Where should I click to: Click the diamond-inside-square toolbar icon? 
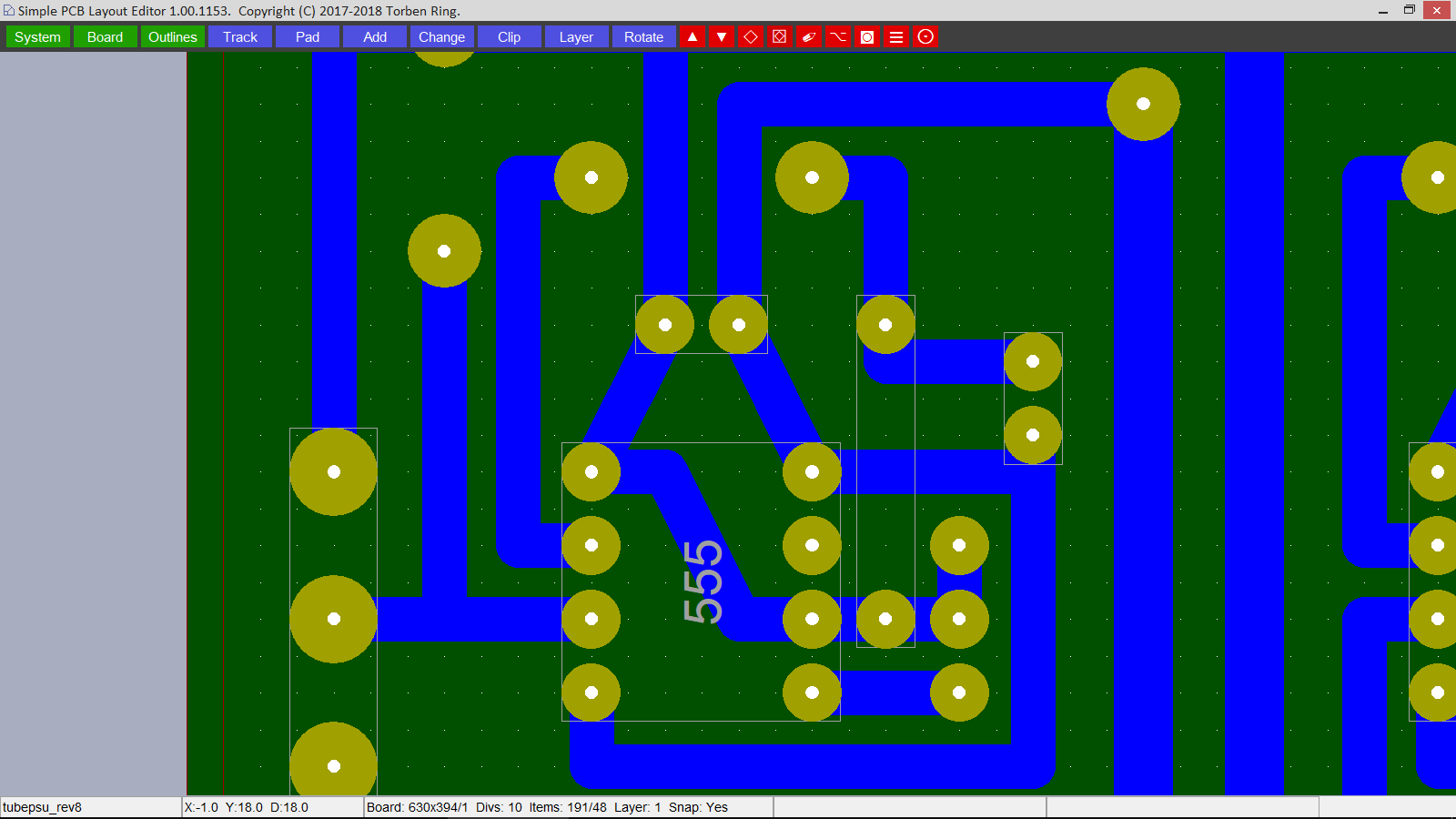[x=780, y=37]
